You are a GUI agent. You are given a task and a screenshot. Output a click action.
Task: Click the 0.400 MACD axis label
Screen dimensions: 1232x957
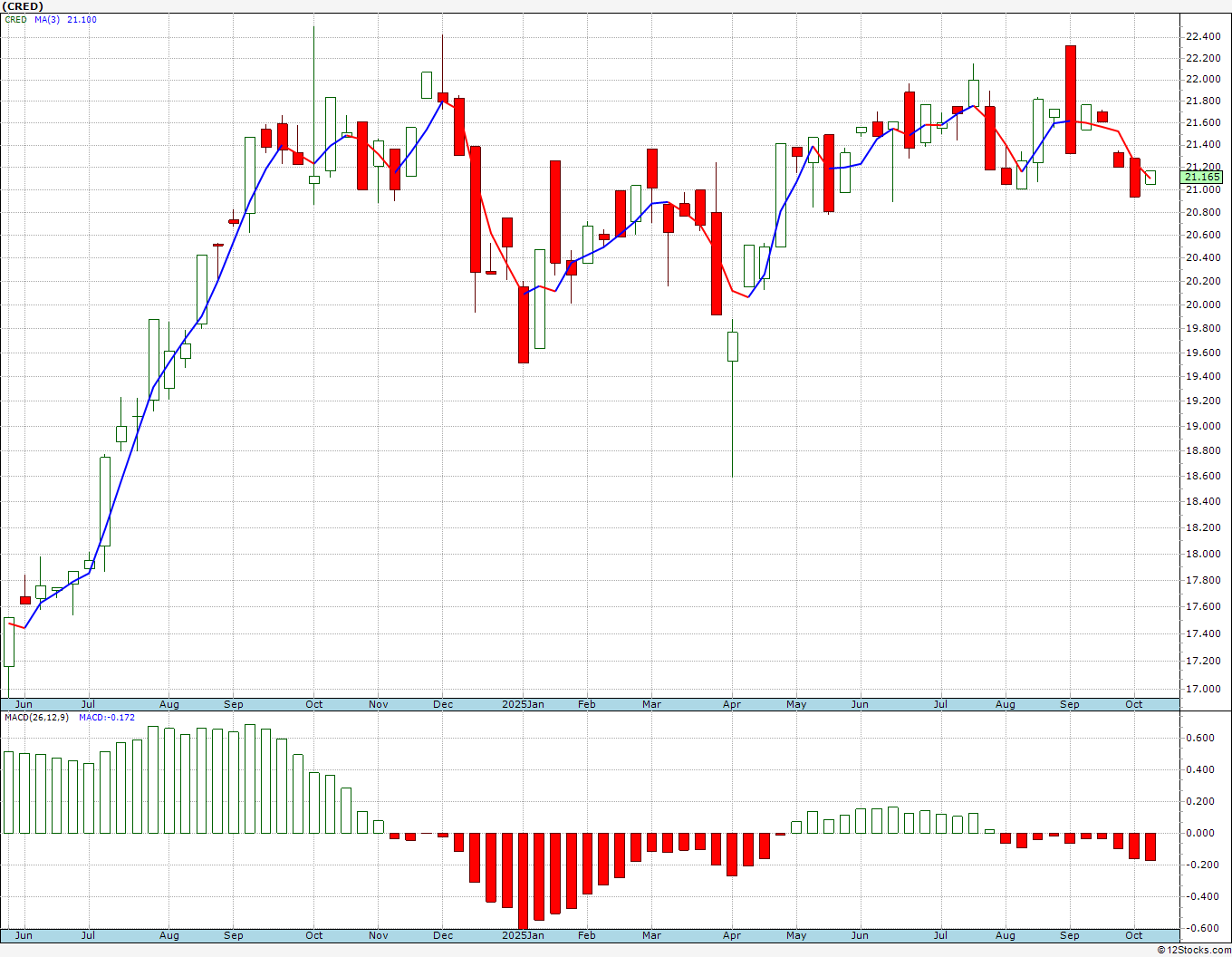pos(1200,769)
